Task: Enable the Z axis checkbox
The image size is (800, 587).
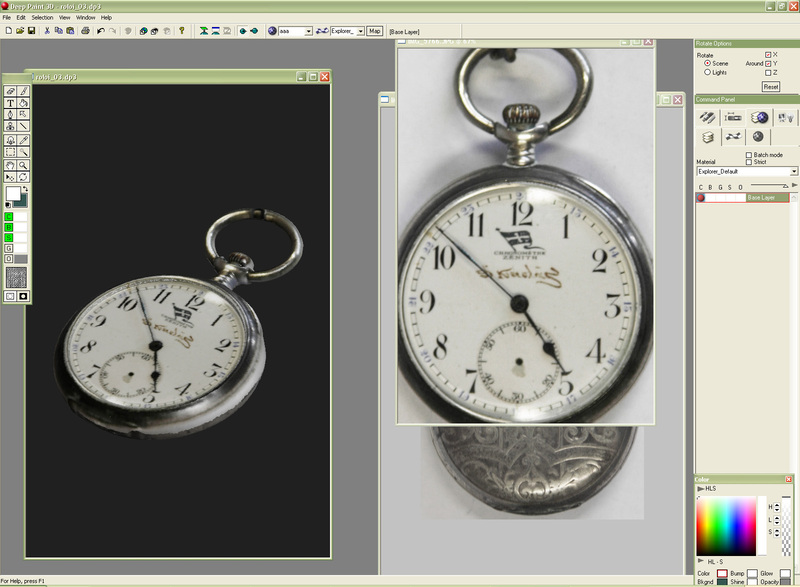Action: pyautogui.click(x=768, y=72)
